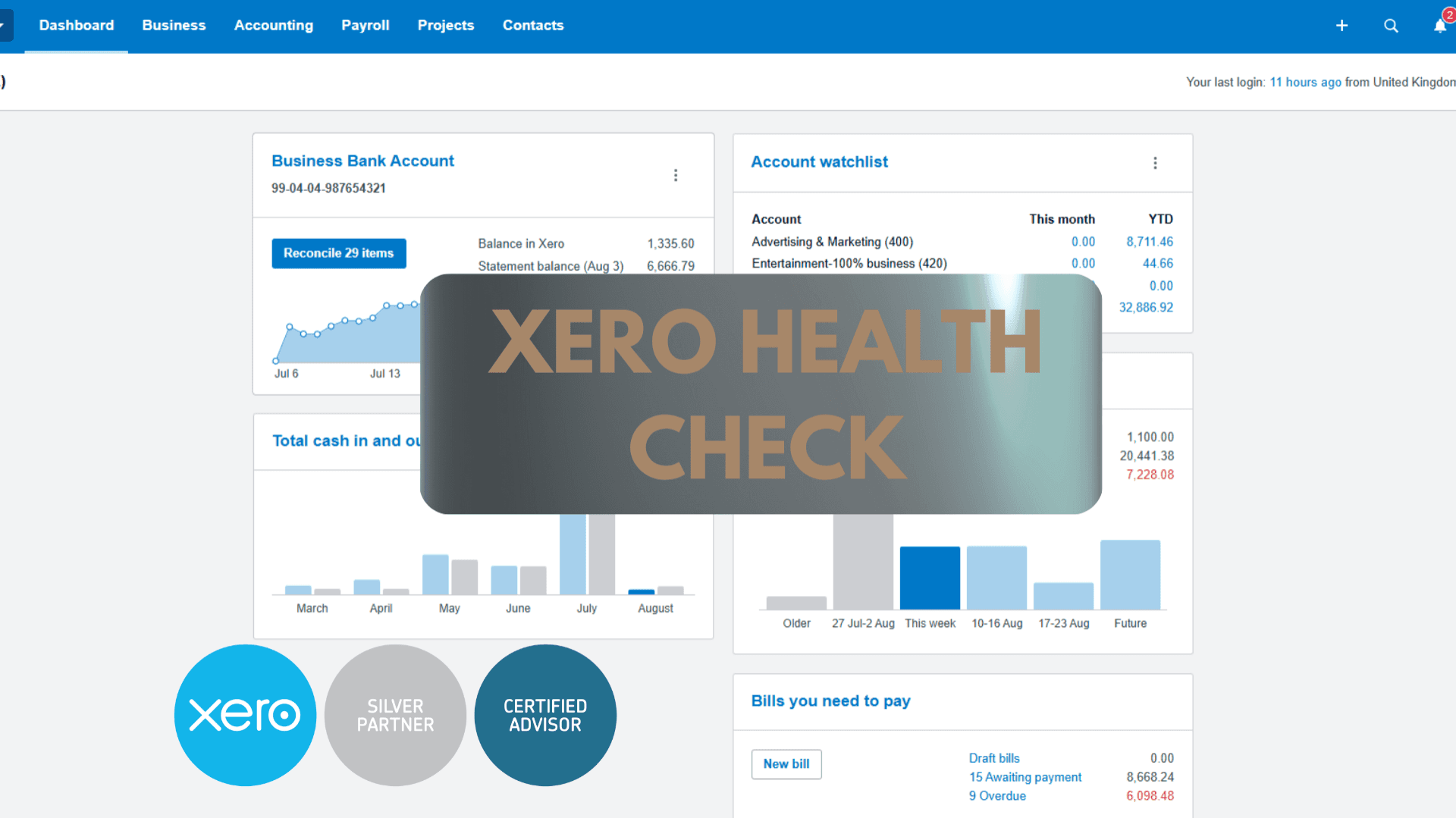Click the Statement balance value 6,666.79
This screenshot has width=1456, height=818.
(x=670, y=266)
